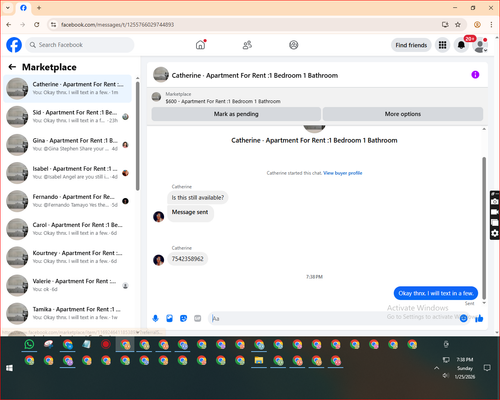Click the address bar URL
This screenshot has width=500, height=400.
117,25
